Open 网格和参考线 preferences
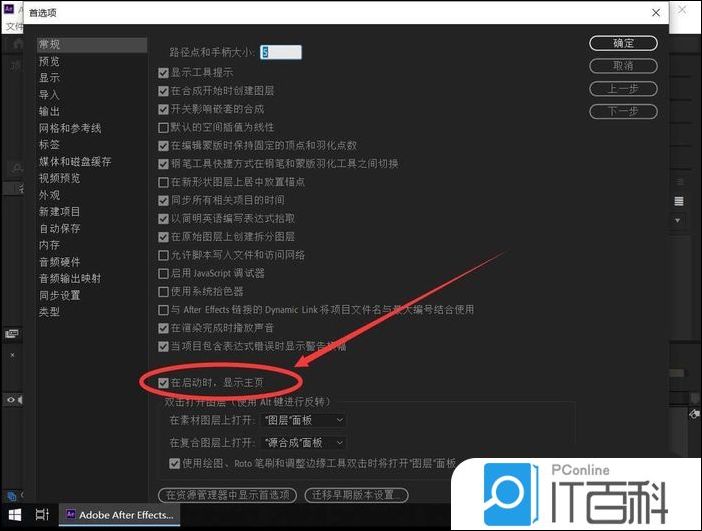Screen dimensions: 702x531 [x=70, y=128]
